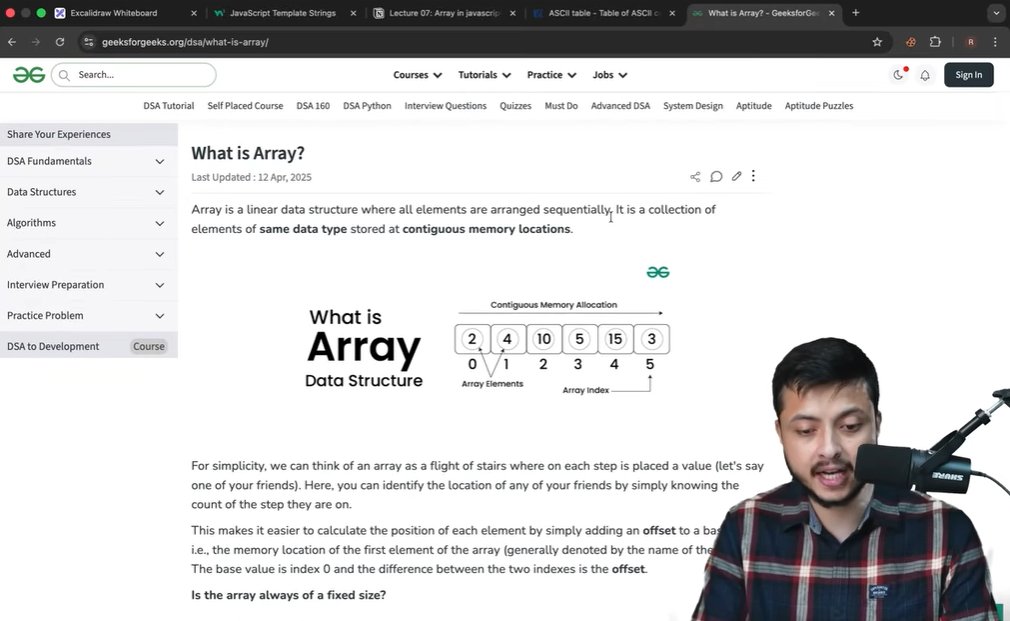Click the Sign In button
Image resolution: width=1010 pixels, height=621 pixels.
point(969,75)
